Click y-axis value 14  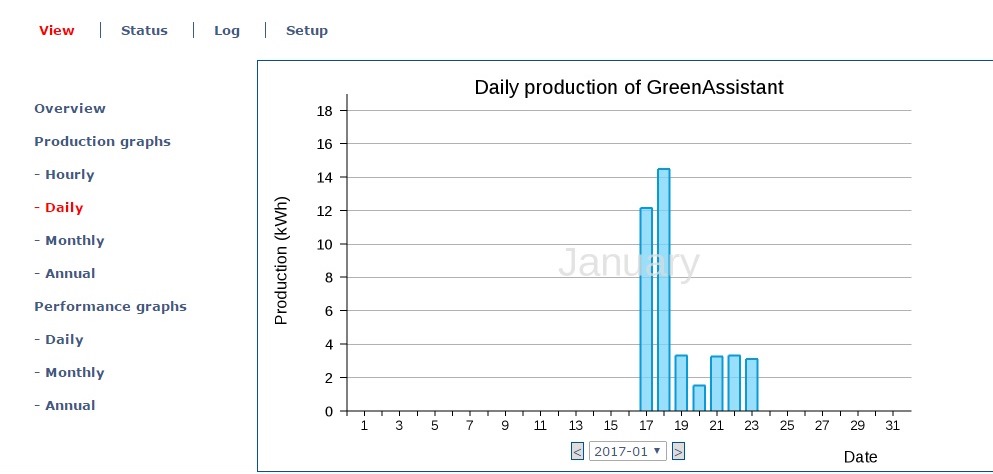[x=324, y=177]
